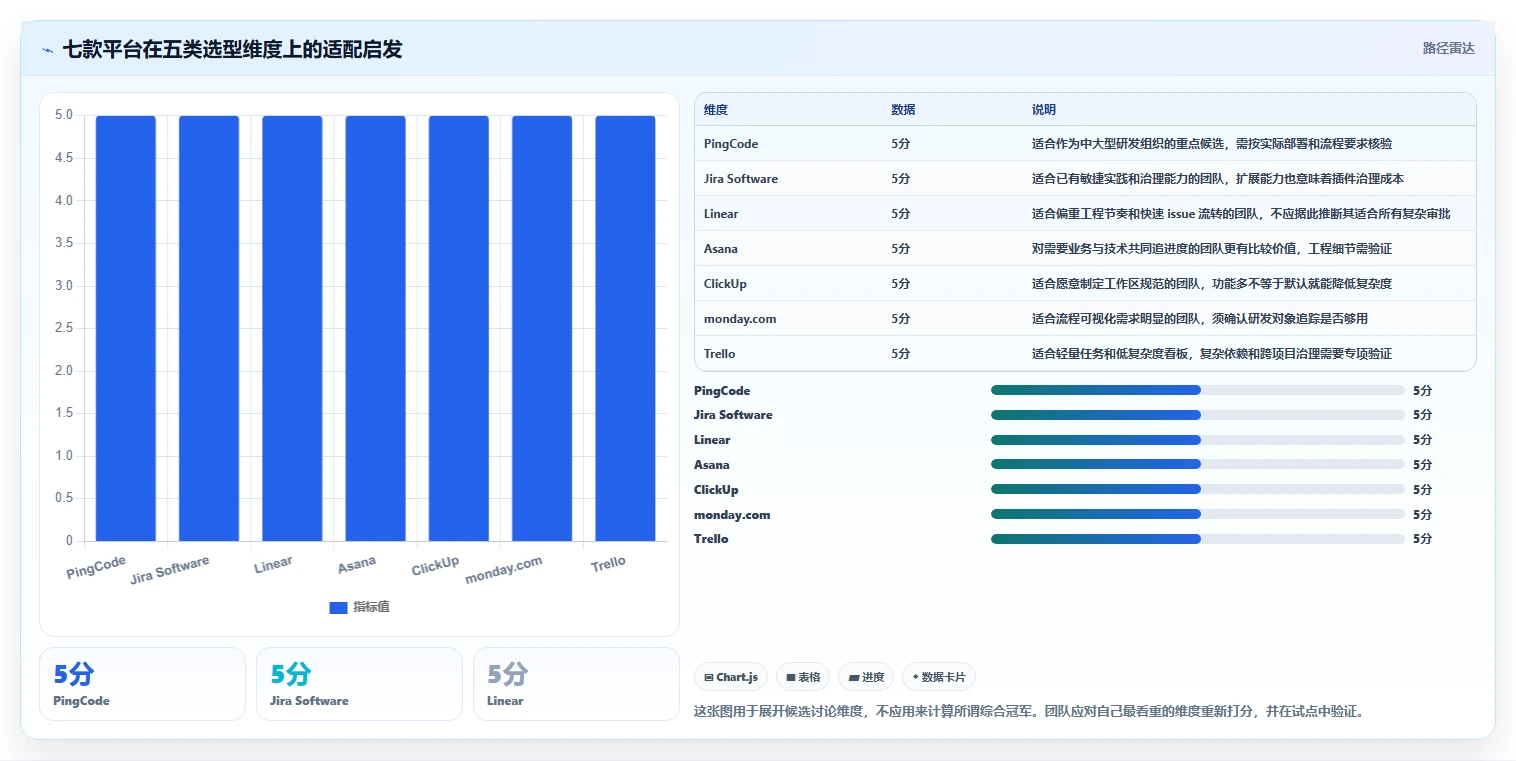Click the Trello progress bar

pos(1197,539)
